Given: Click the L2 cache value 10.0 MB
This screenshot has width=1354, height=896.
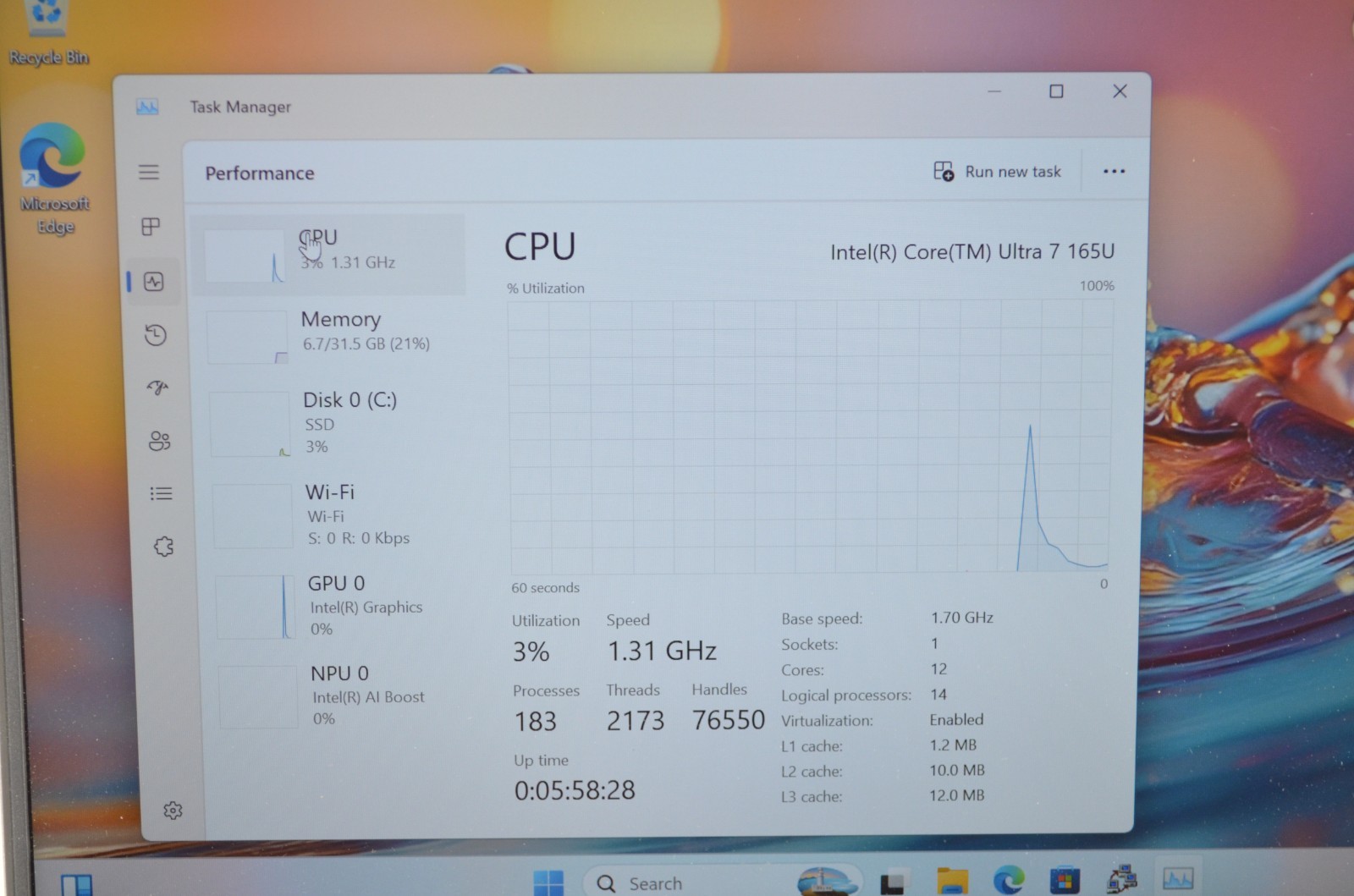Looking at the screenshot, I should [x=957, y=770].
